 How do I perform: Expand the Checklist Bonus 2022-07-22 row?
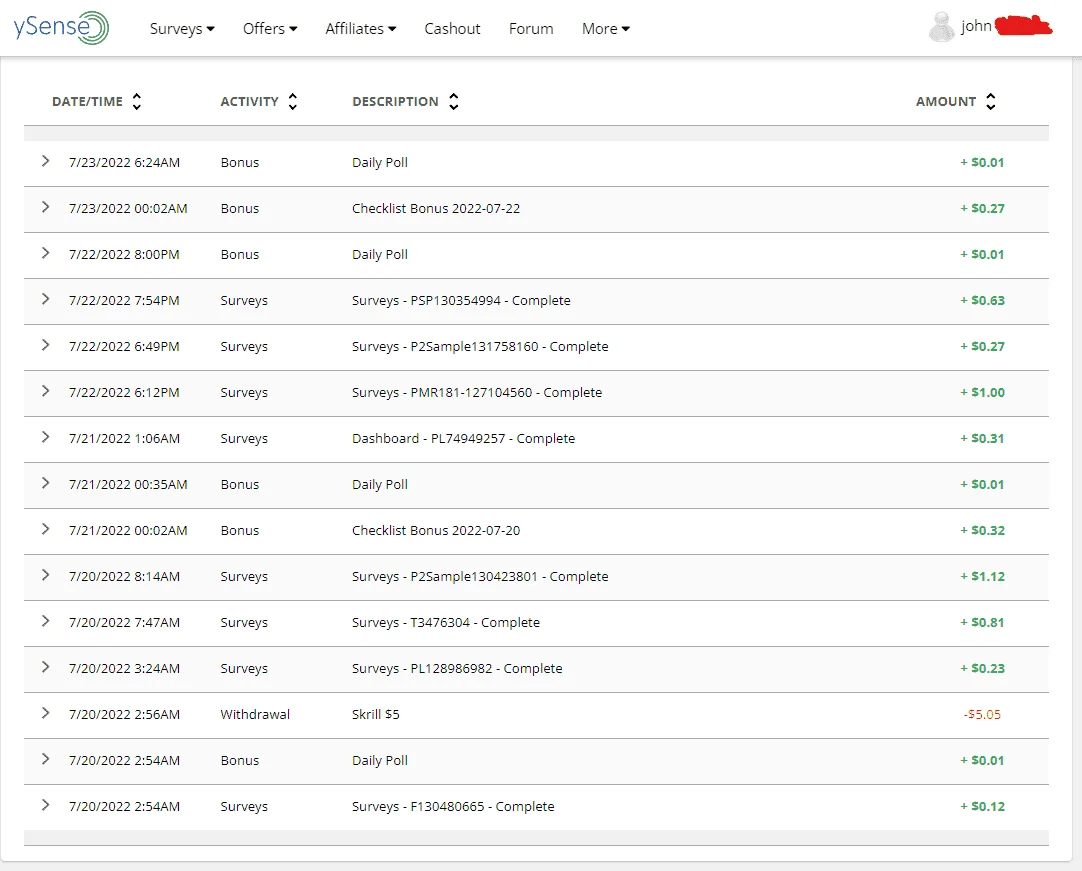click(46, 207)
